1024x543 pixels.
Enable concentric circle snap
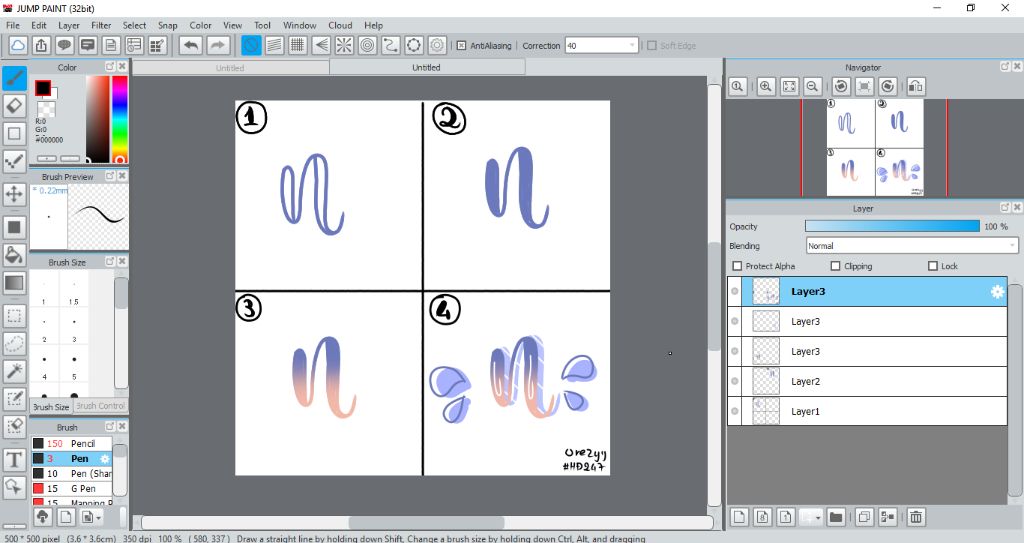368,45
